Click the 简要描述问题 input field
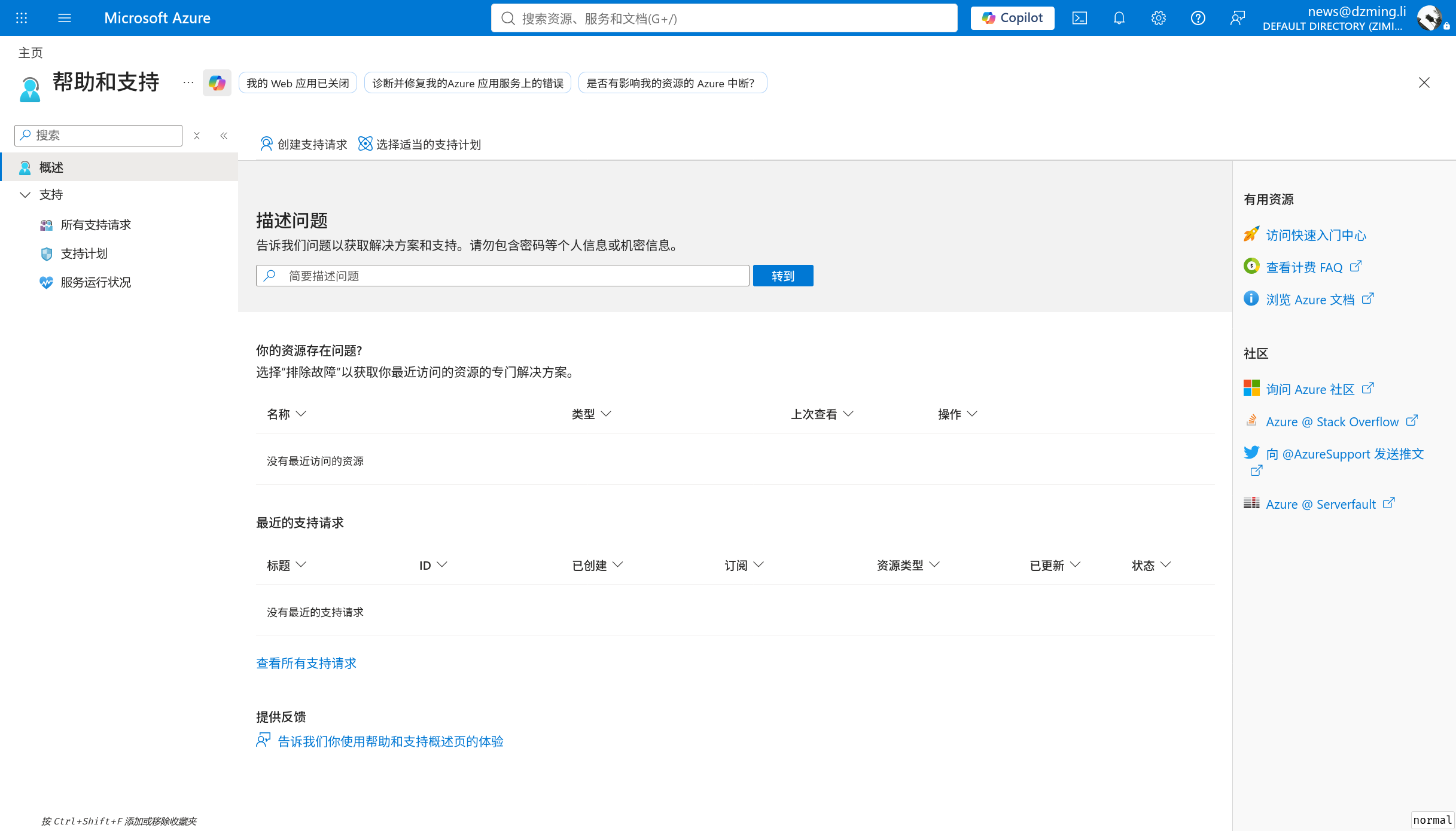Viewport: 1456px width, 831px height. tap(502, 276)
